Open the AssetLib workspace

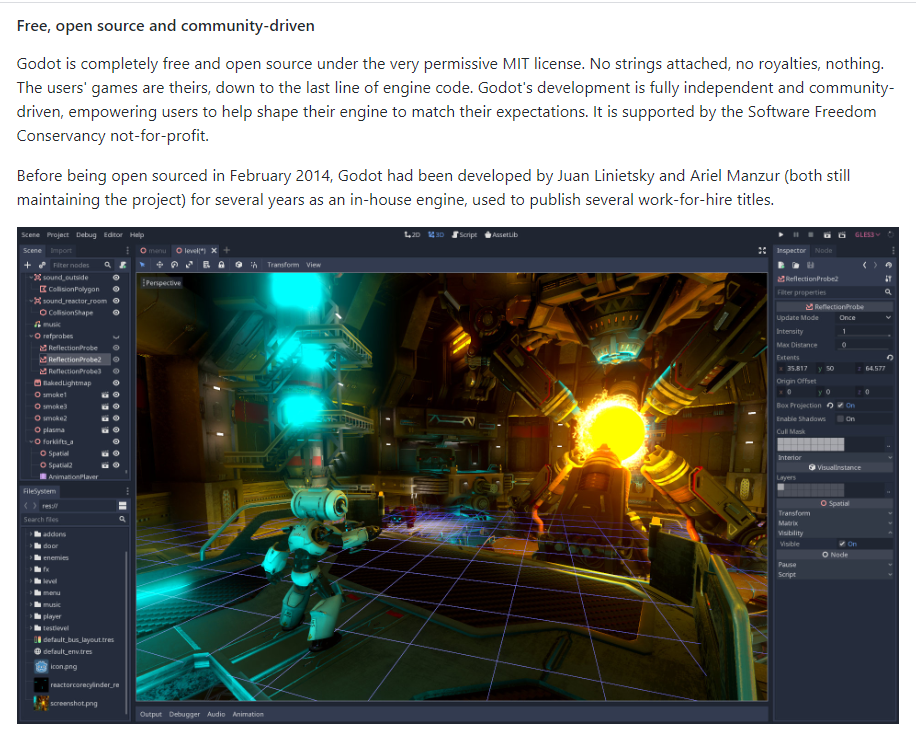[x=501, y=235]
